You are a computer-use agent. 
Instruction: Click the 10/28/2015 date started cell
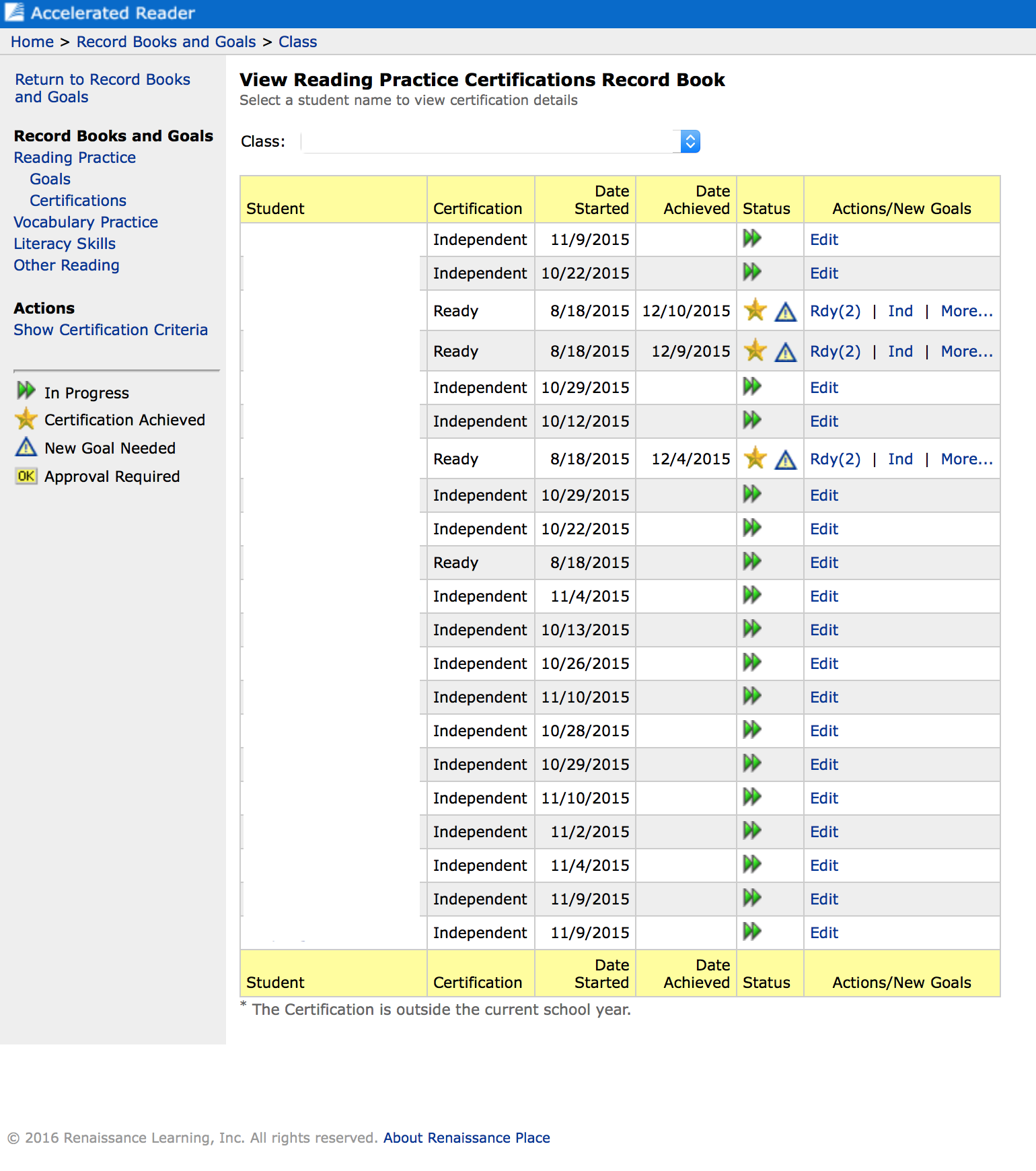click(585, 731)
